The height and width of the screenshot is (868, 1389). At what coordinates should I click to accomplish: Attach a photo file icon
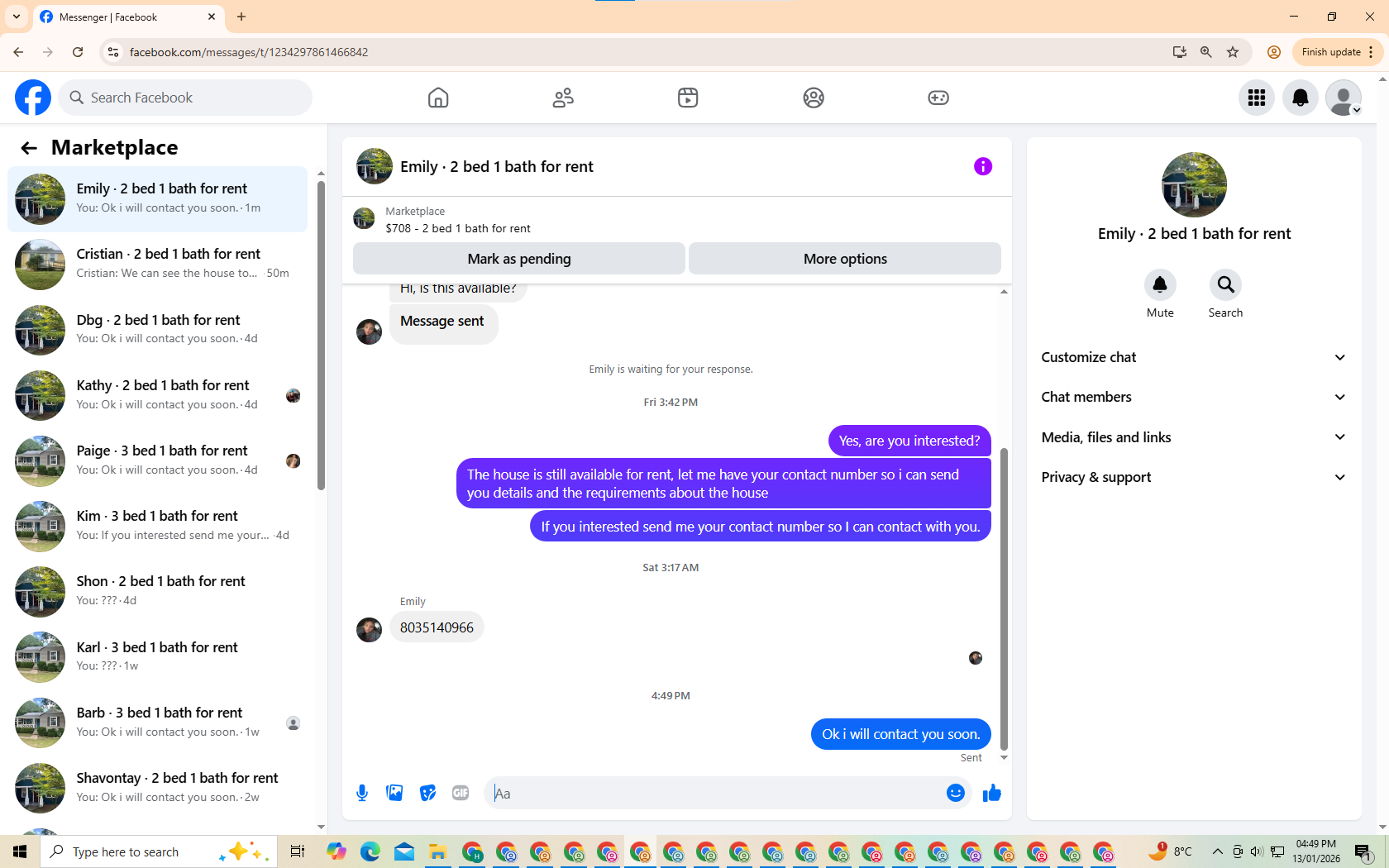coord(394,793)
